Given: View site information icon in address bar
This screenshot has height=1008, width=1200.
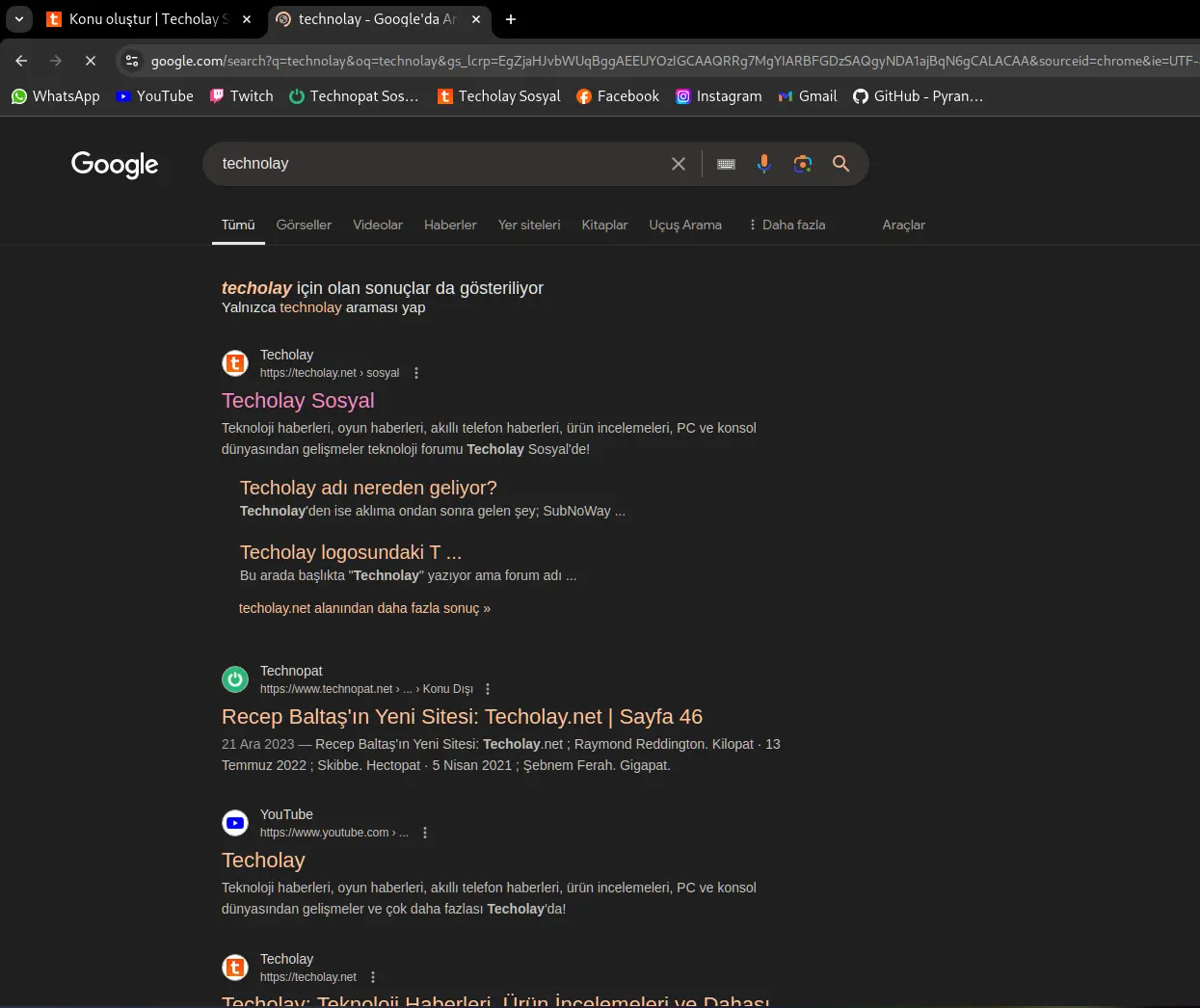Looking at the screenshot, I should tap(133, 61).
